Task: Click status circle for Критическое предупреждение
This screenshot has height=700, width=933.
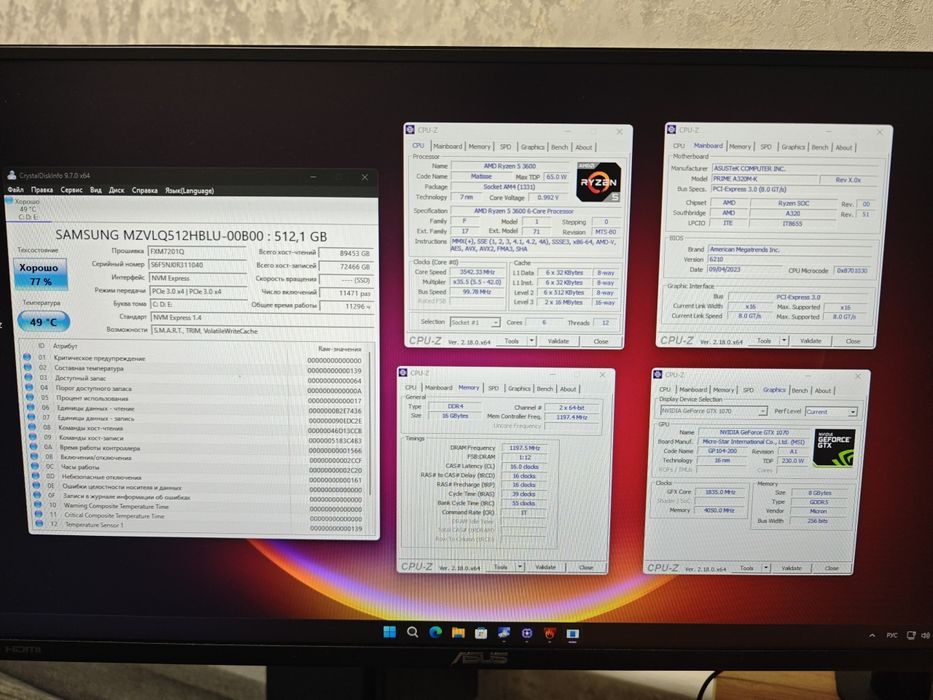Action: 27,357
